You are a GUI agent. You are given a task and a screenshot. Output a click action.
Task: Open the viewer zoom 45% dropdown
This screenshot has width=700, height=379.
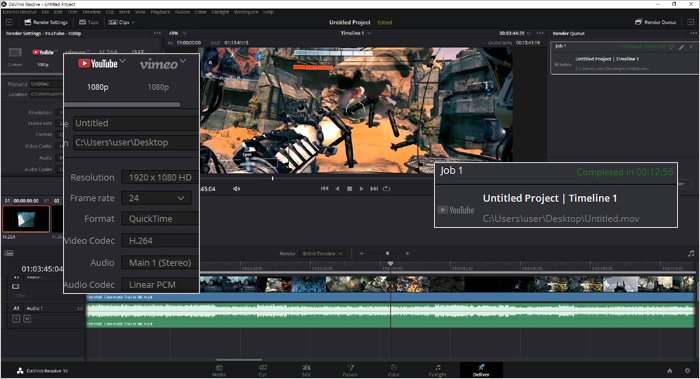coord(177,33)
